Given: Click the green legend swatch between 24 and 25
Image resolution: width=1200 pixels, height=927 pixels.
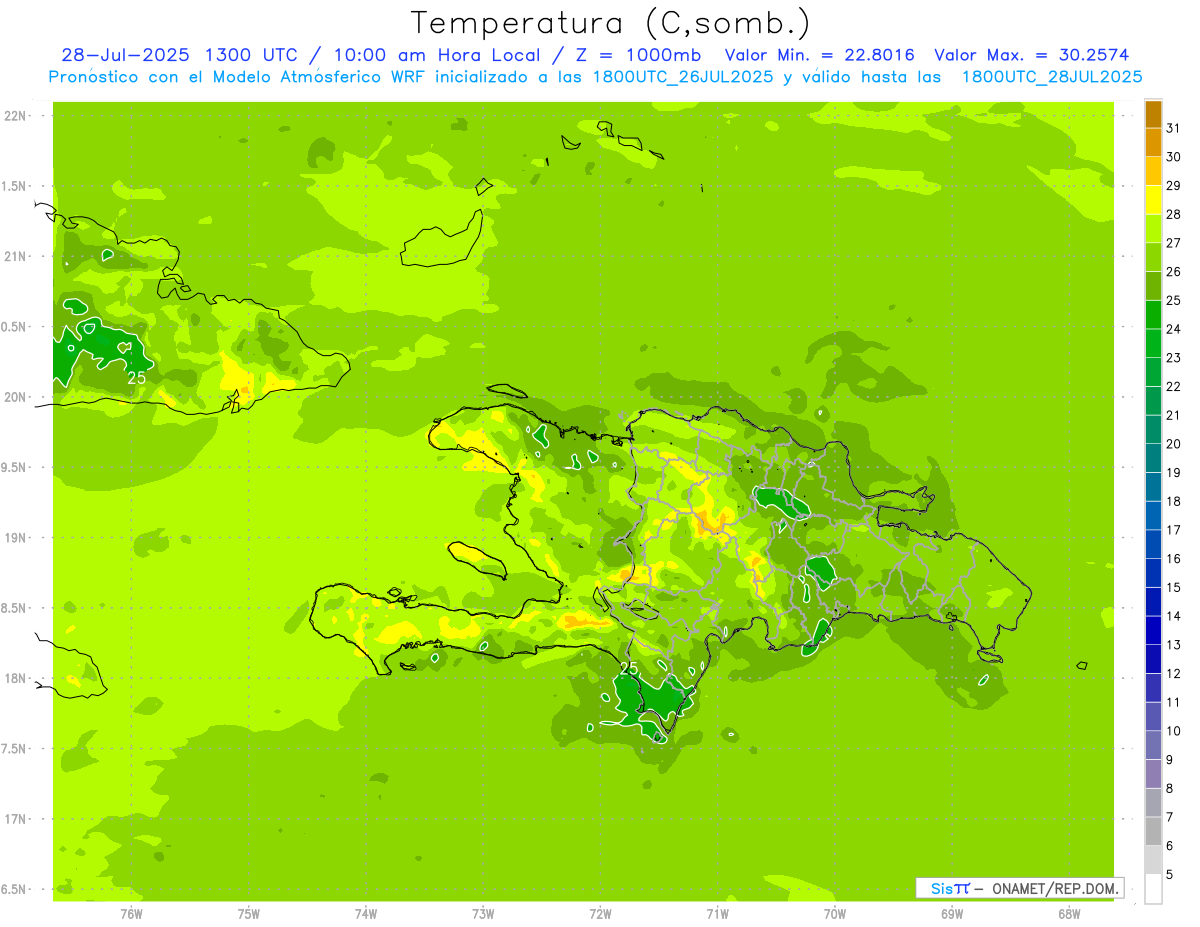Looking at the screenshot, I should click(x=1153, y=315).
